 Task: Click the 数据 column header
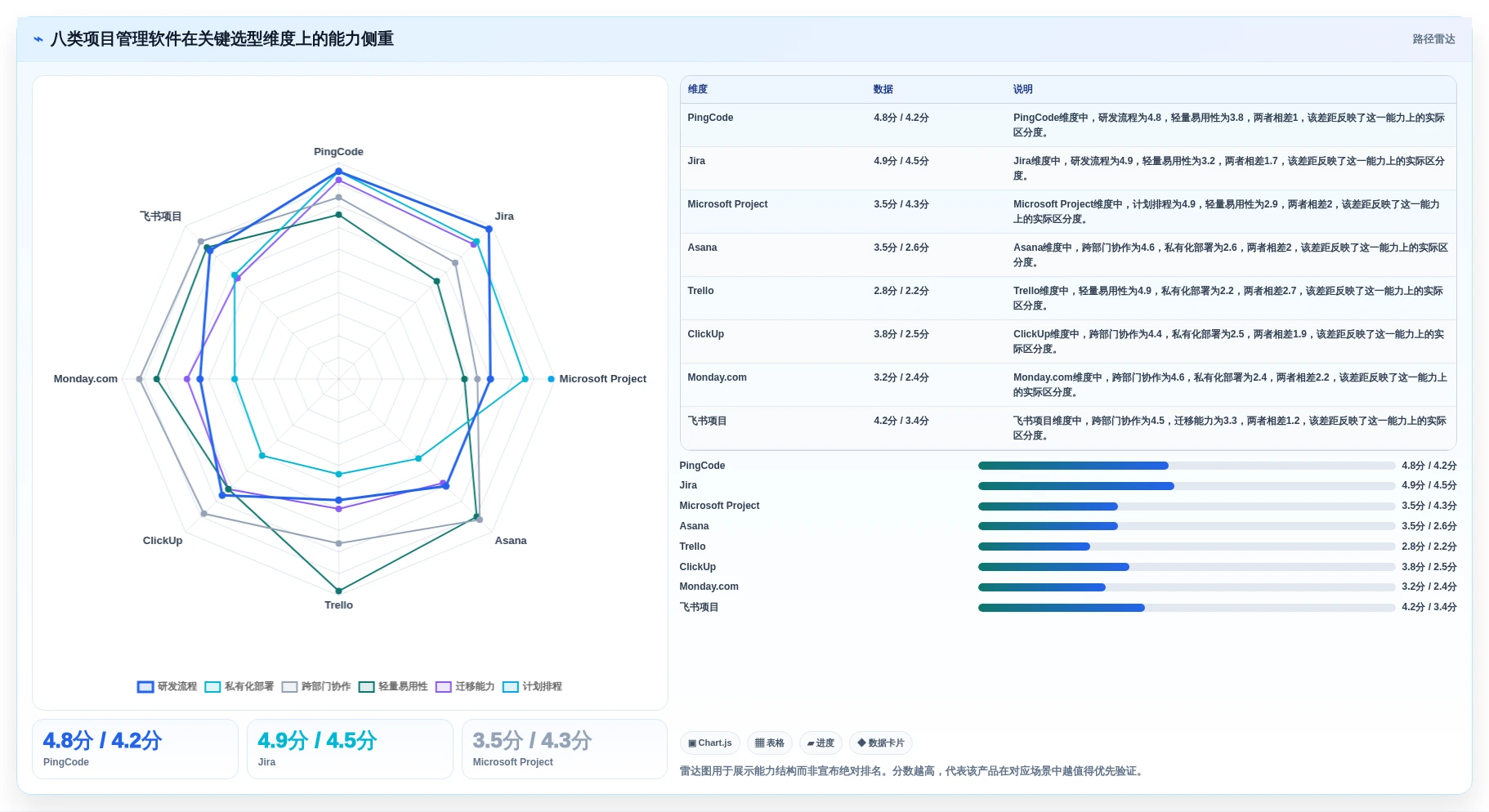coord(883,89)
